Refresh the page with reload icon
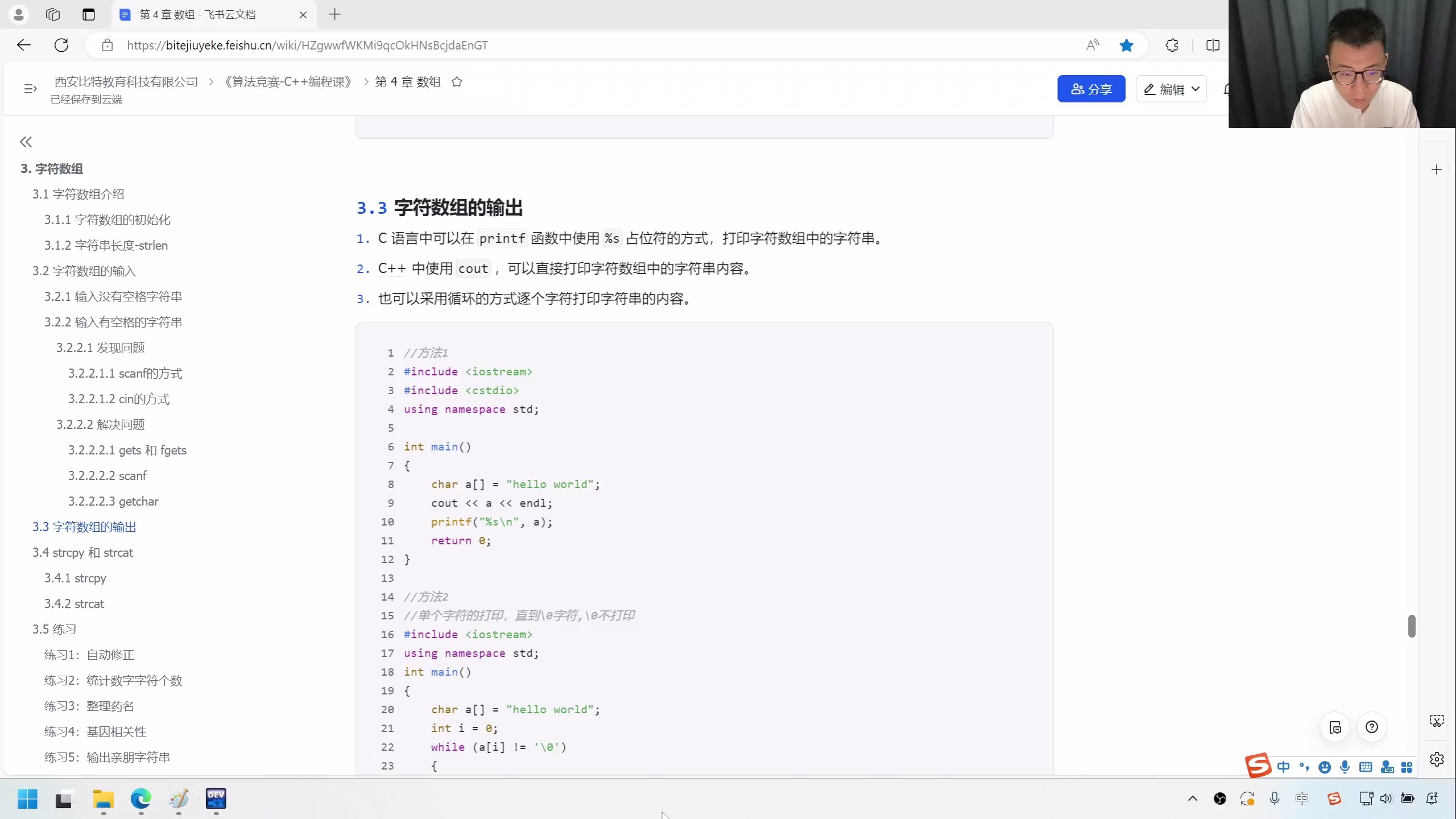The image size is (1456, 819). pyautogui.click(x=61, y=45)
